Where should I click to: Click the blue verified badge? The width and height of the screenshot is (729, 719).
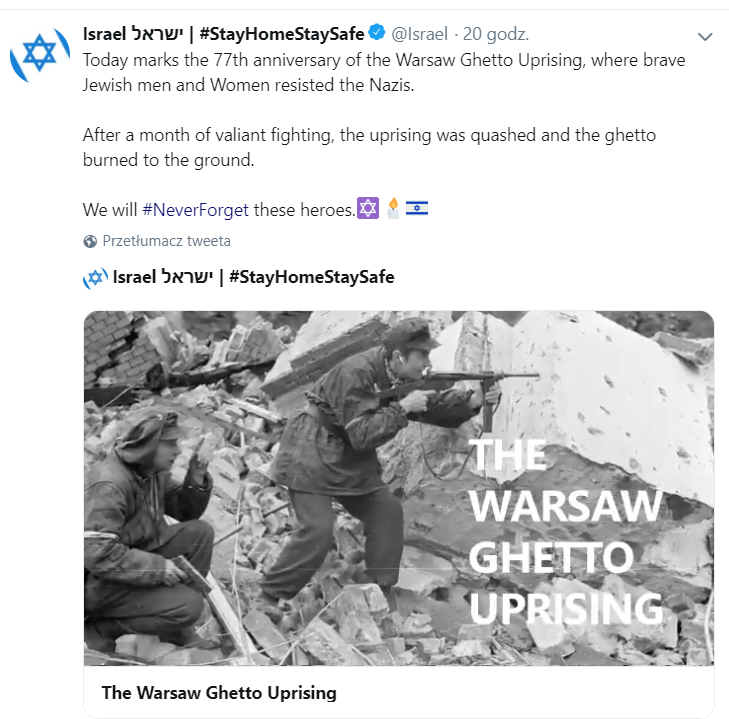(x=377, y=33)
